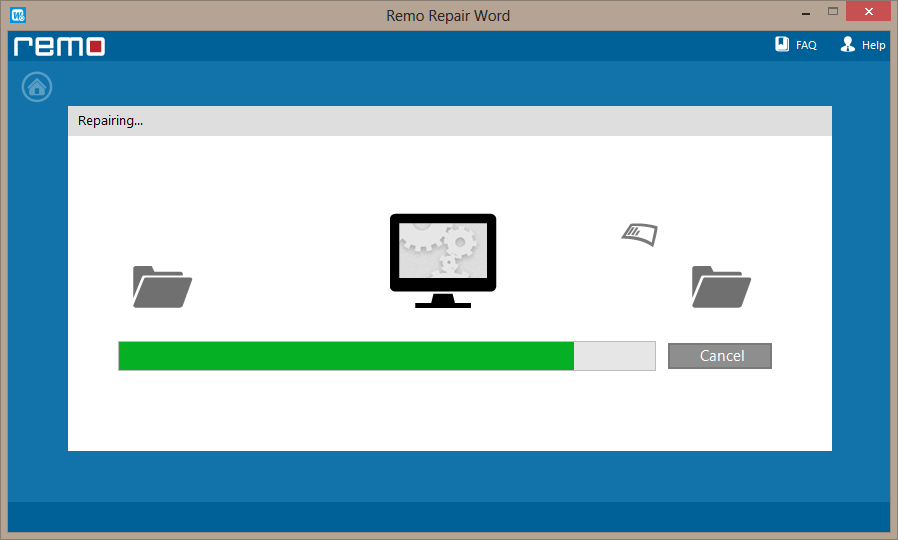Click the "Repairing..." status text

tap(111, 121)
